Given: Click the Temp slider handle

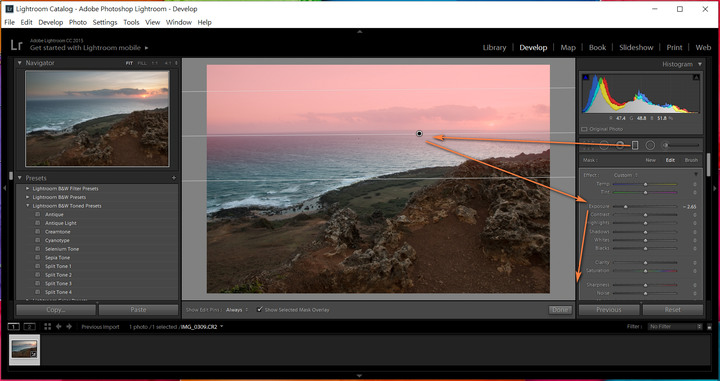Looking at the screenshot, I should [x=646, y=184].
